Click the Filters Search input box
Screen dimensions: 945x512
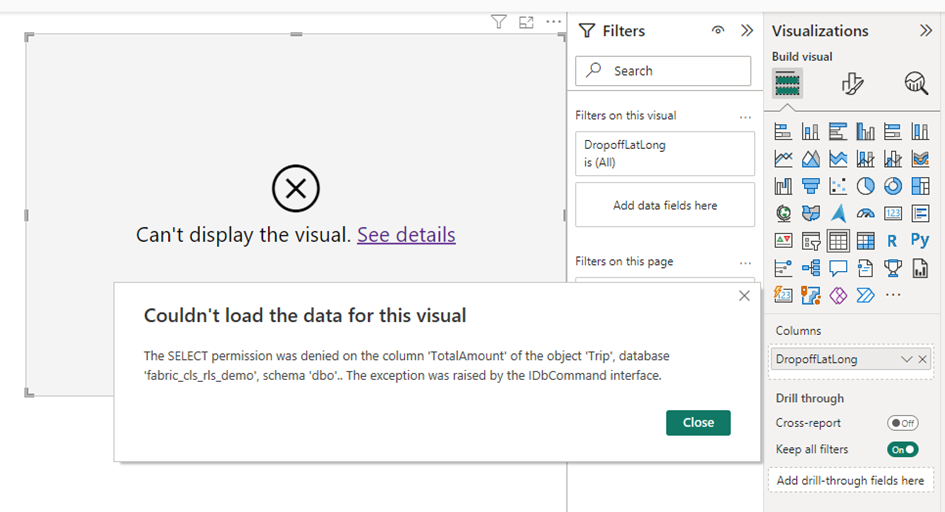tap(663, 71)
